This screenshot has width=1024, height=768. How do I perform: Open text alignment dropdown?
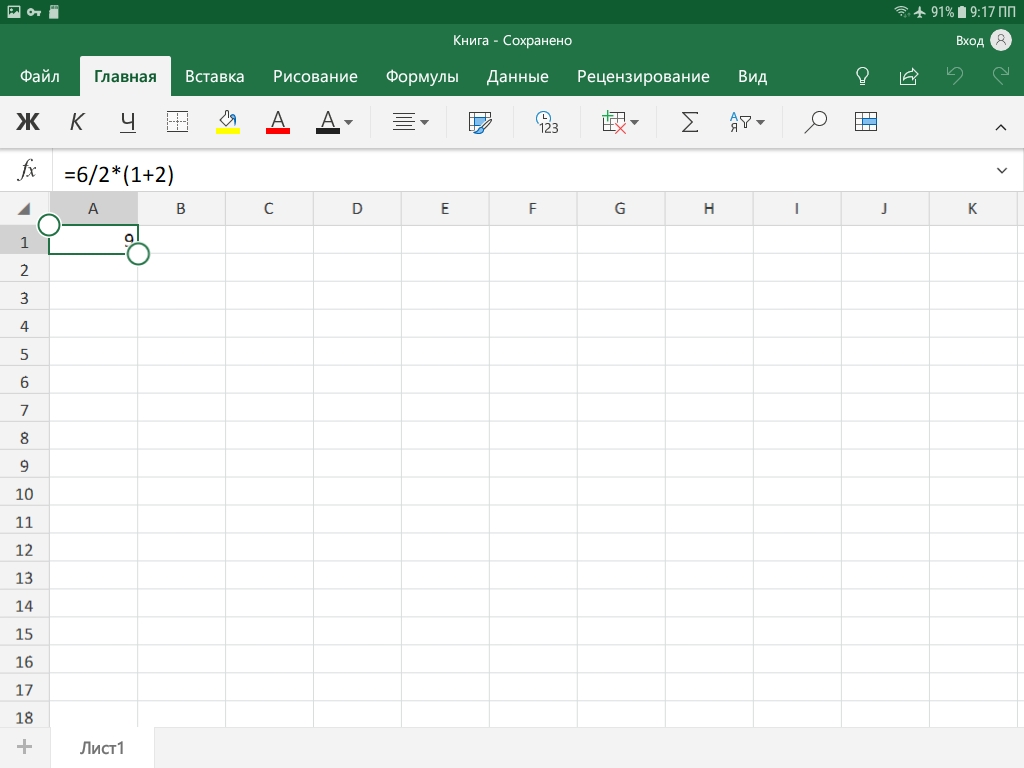click(410, 122)
